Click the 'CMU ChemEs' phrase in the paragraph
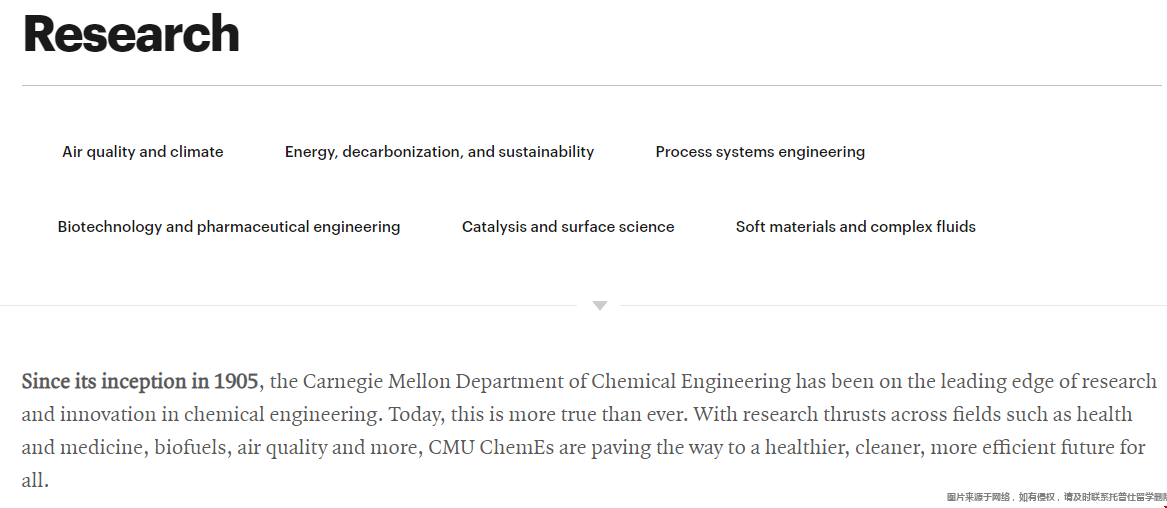The image size is (1167, 508). pos(491,448)
